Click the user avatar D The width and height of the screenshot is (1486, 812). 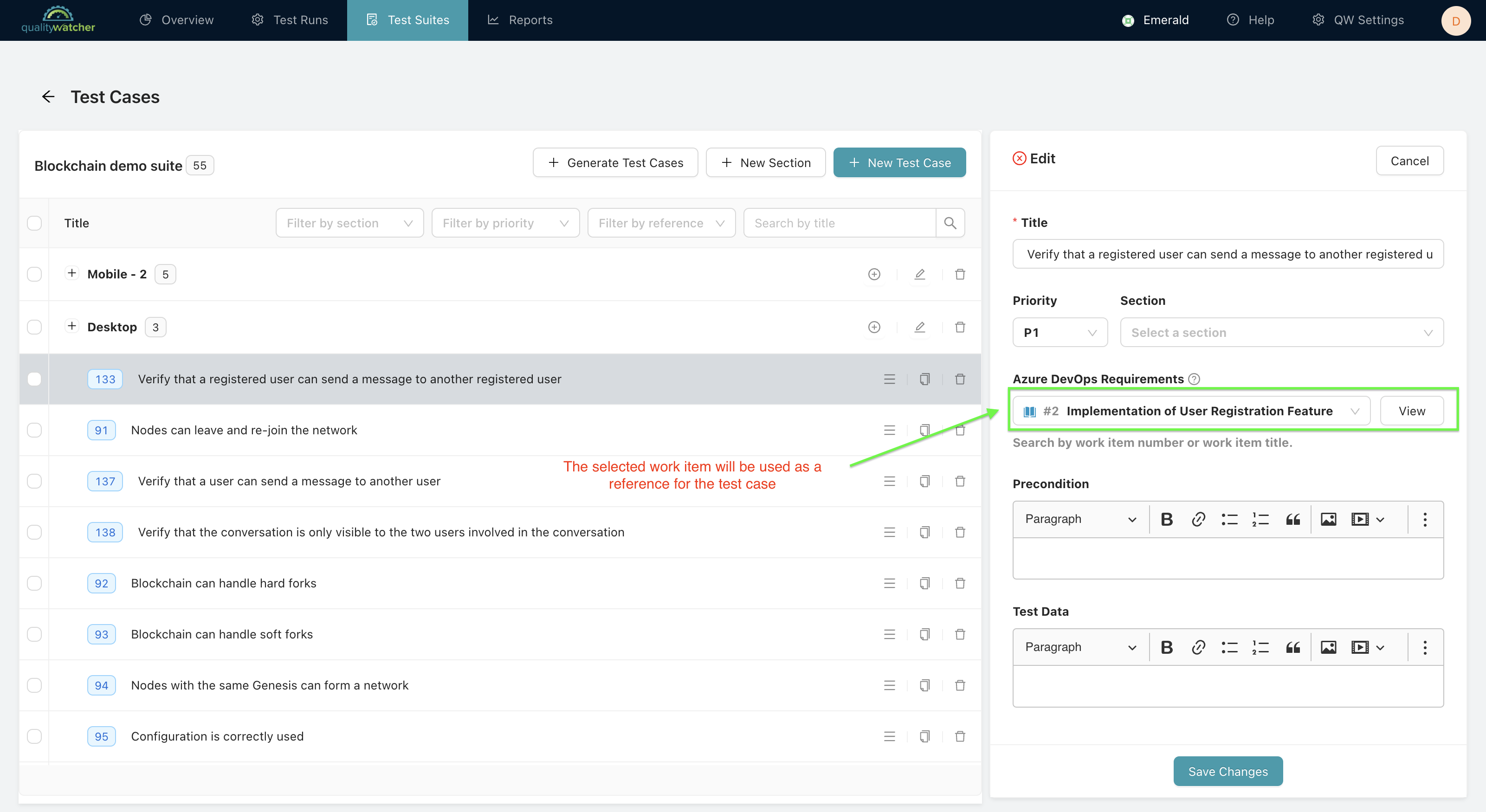pos(1455,21)
